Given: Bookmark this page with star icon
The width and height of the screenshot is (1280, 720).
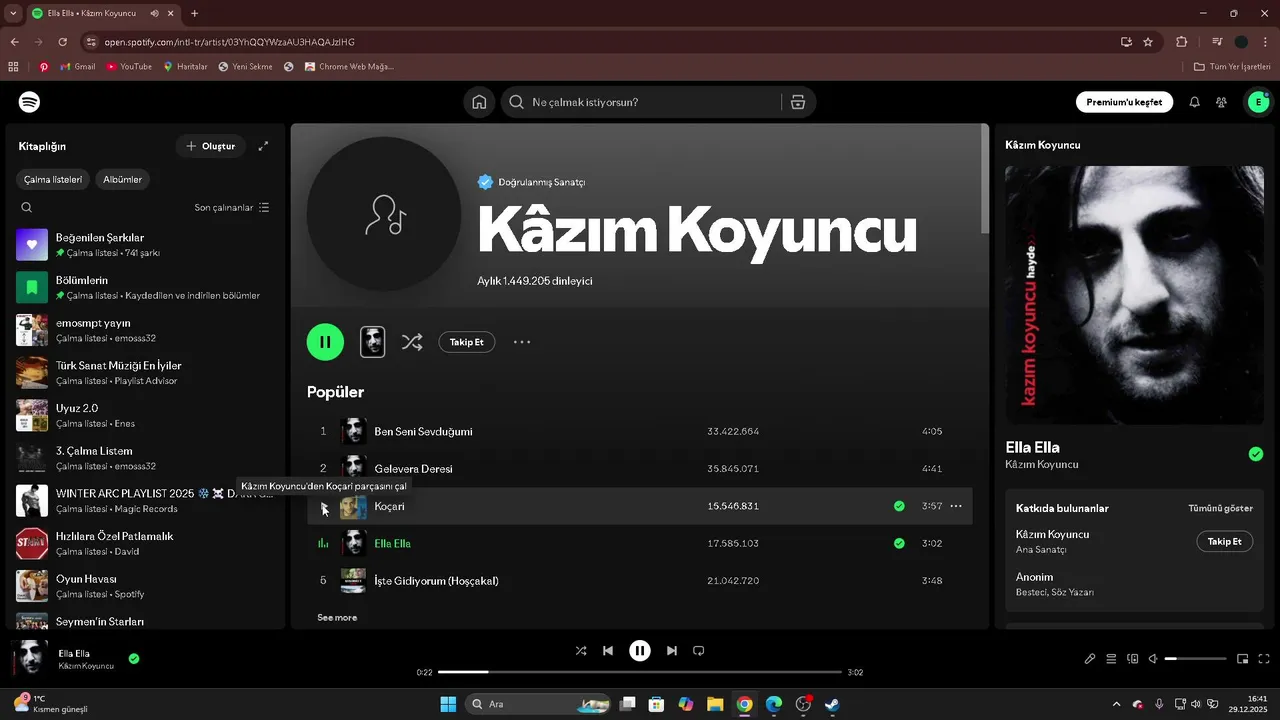Looking at the screenshot, I should [x=1148, y=42].
